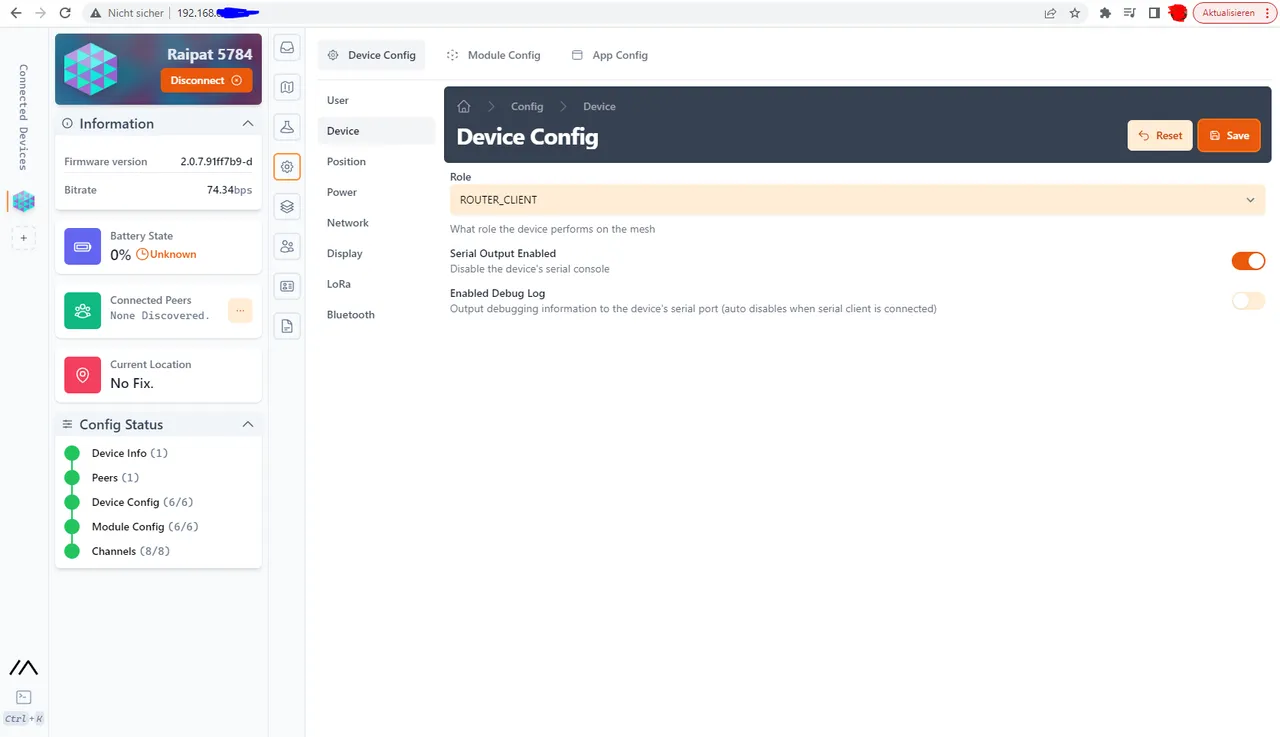
Task: Select the connected device cube icon
Action: pos(23,202)
